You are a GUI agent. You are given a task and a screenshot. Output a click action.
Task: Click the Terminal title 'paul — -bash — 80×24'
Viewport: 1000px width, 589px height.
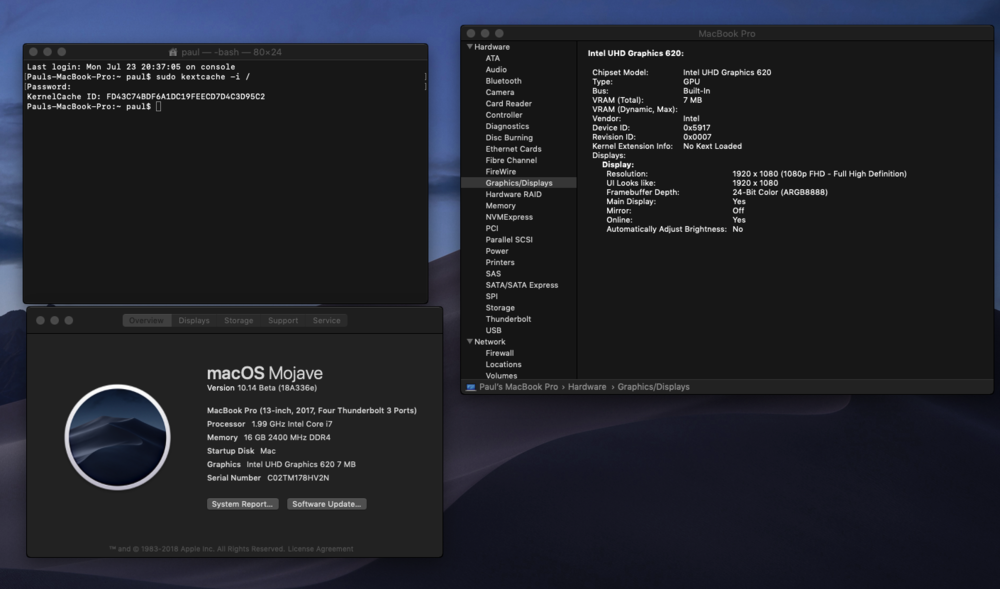pos(231,52)
